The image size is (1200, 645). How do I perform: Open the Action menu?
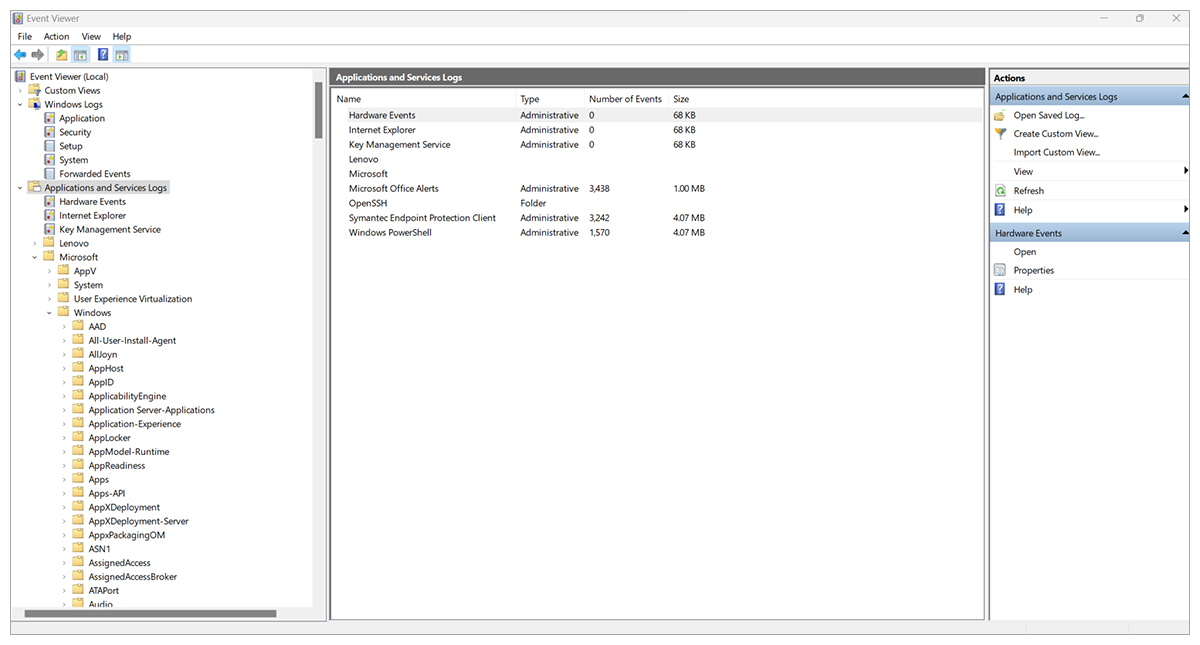(x=56, y=36)
